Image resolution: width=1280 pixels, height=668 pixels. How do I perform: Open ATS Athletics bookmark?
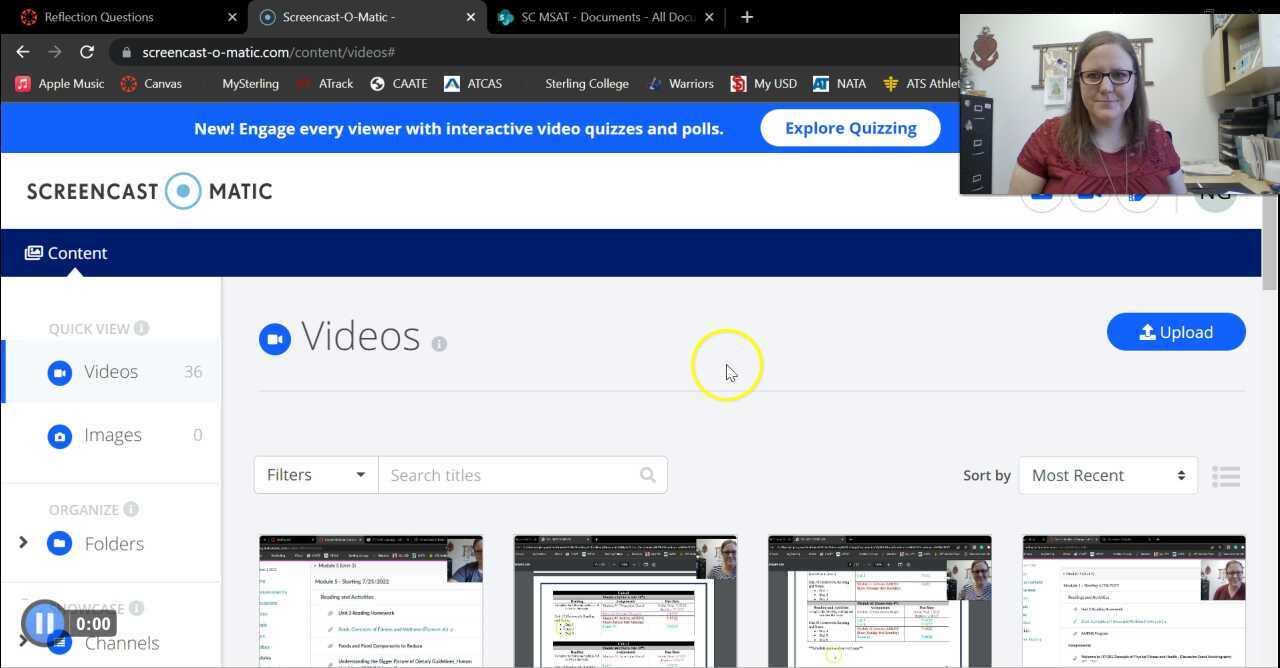coord(921,84)
